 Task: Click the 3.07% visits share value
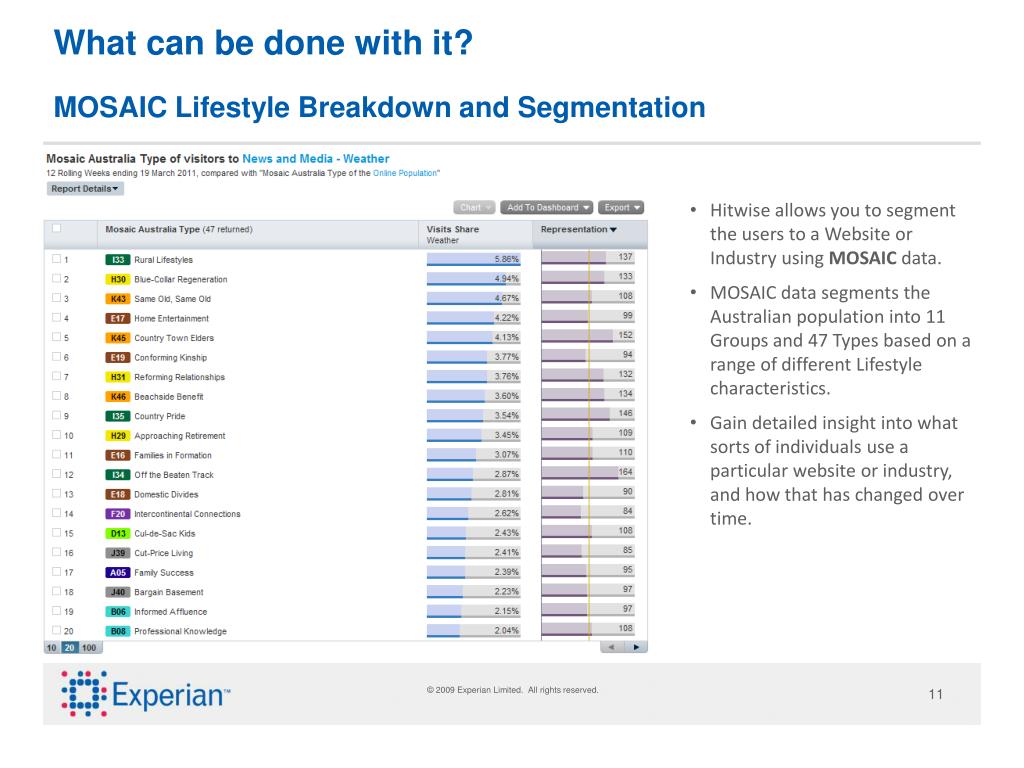coord(506,455)
